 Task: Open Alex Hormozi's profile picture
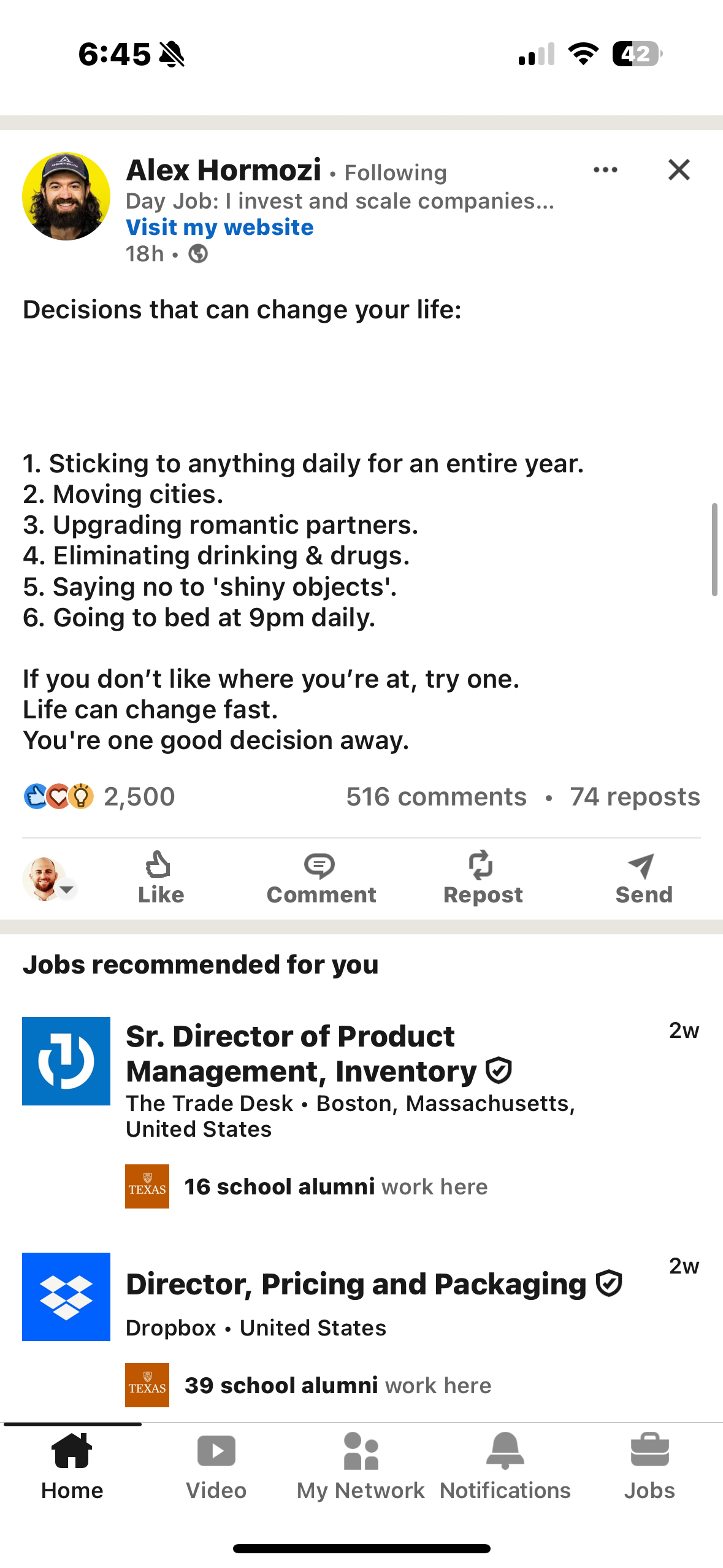tap(66, 196)
